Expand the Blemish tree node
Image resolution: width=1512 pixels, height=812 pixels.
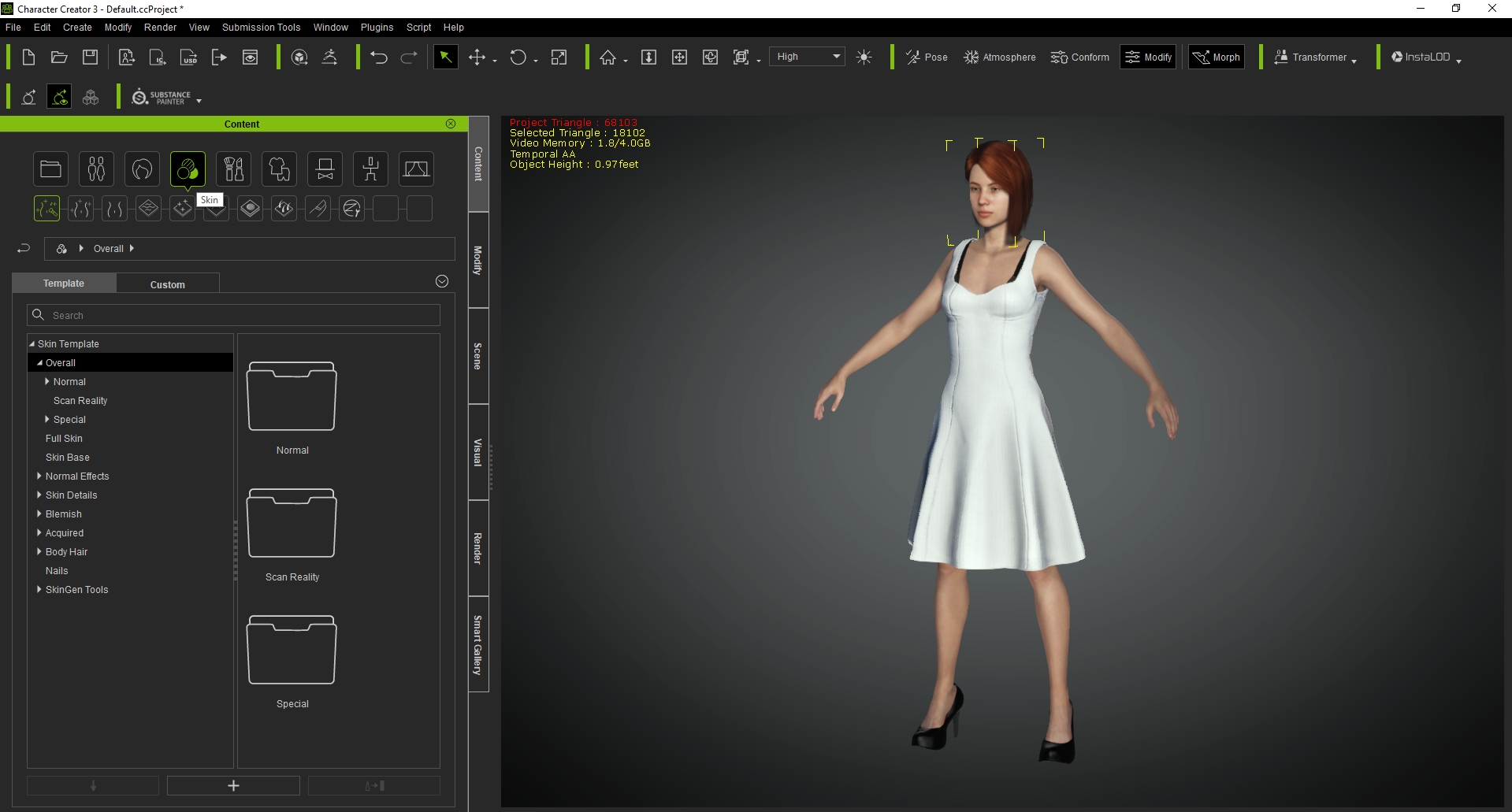[x=39, y=514]
